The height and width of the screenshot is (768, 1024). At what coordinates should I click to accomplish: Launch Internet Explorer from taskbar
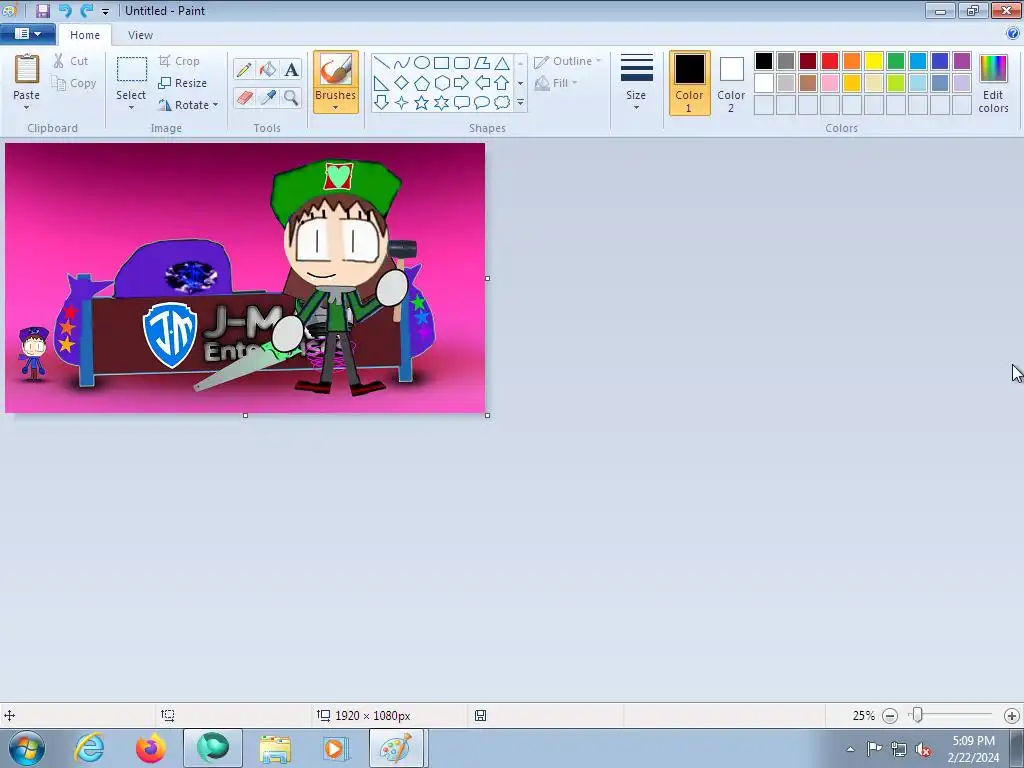pyautogui.click(x=89, y=748)
